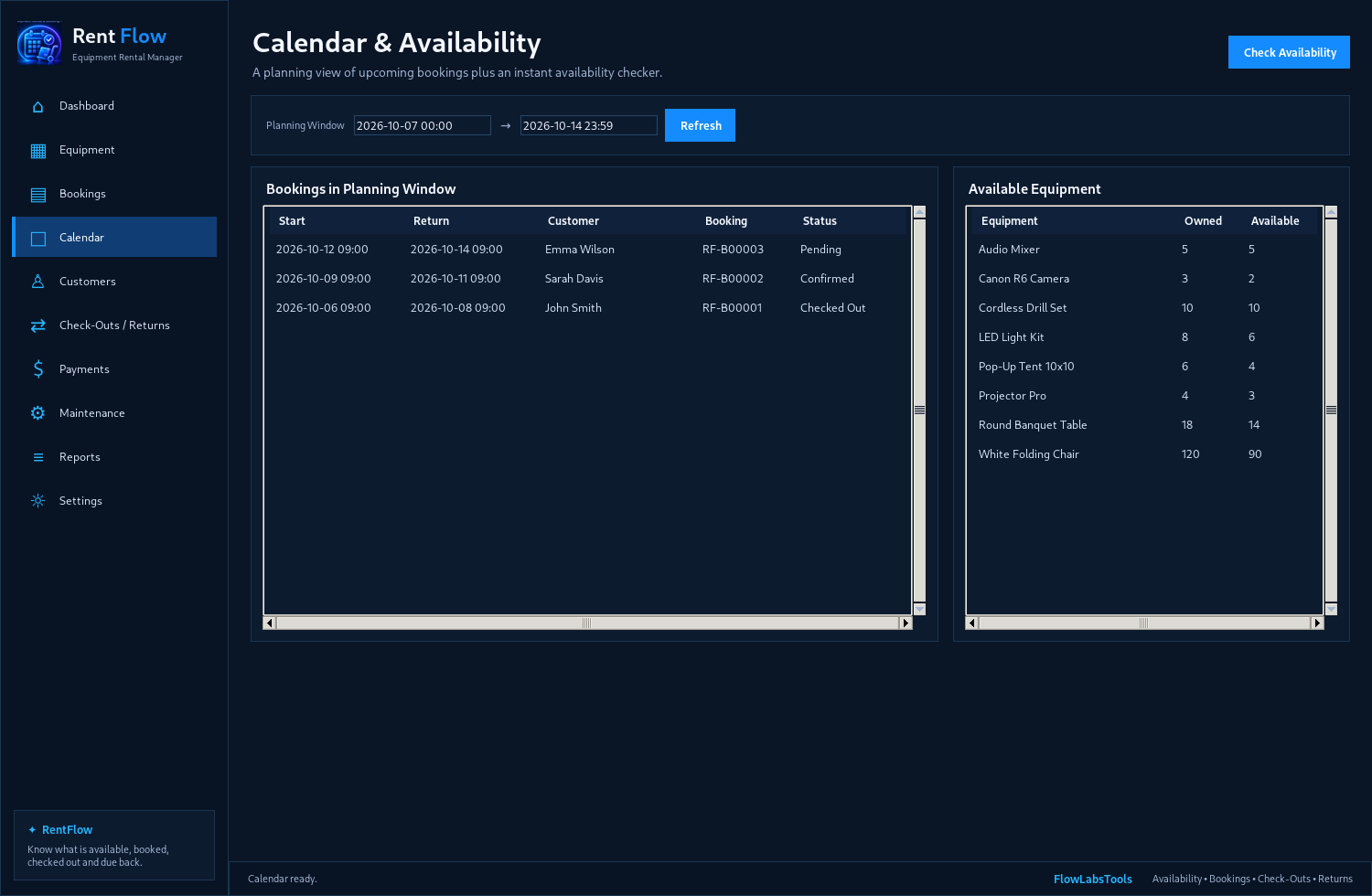Click the bookings table vertical scrollbar thumb

(x=919, y=410)
